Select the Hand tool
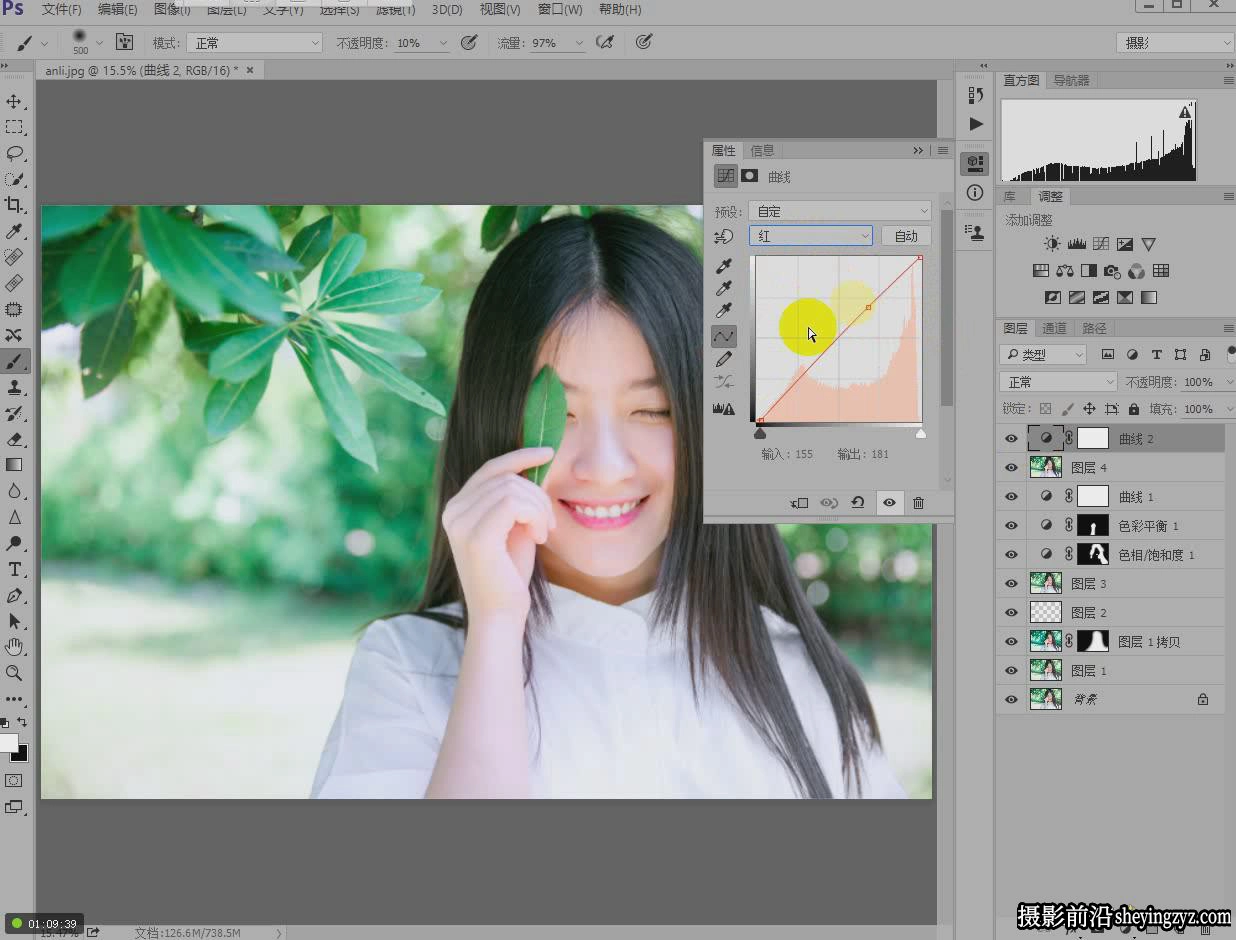Screen dimensions: 1236x940 point(14,647)
